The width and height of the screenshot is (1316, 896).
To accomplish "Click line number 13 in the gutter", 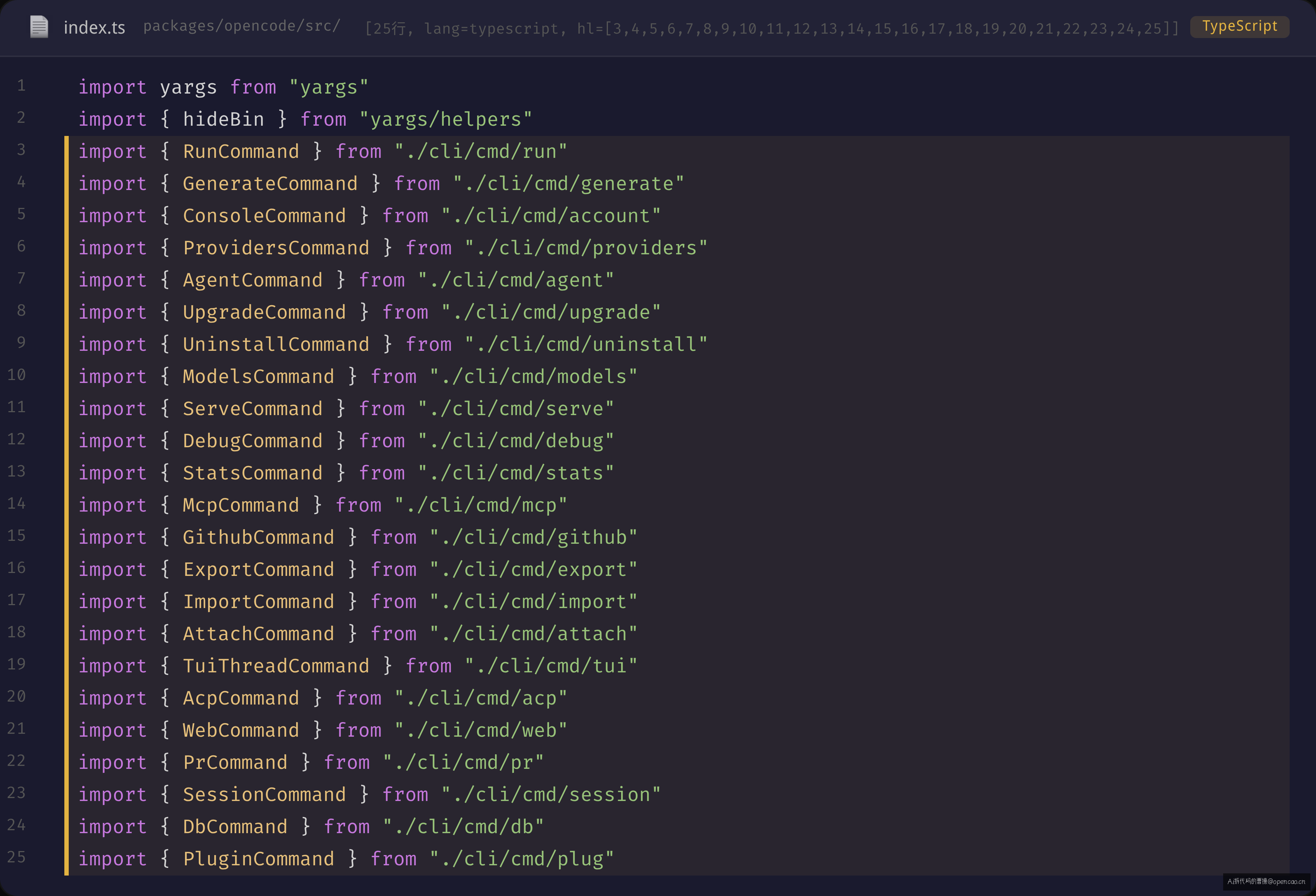I will (16, 471).
